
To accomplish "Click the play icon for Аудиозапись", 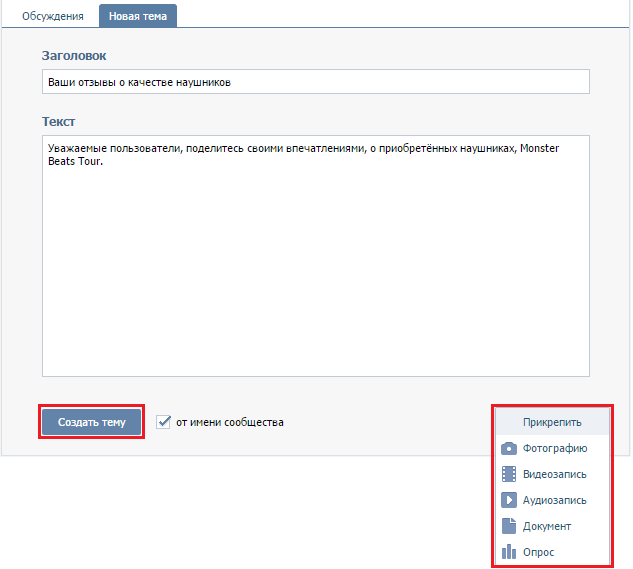I will (509, 500).
